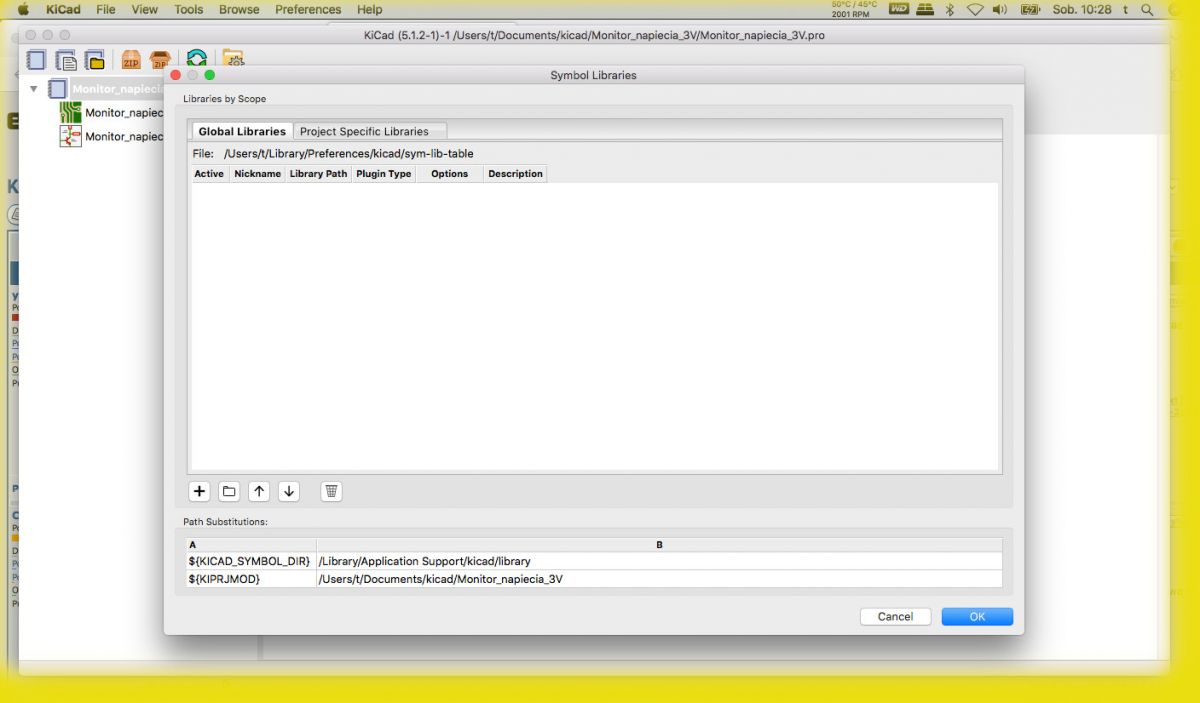Click the Options column header
This screenshot has height=703, width=1200.
[449, 174]
